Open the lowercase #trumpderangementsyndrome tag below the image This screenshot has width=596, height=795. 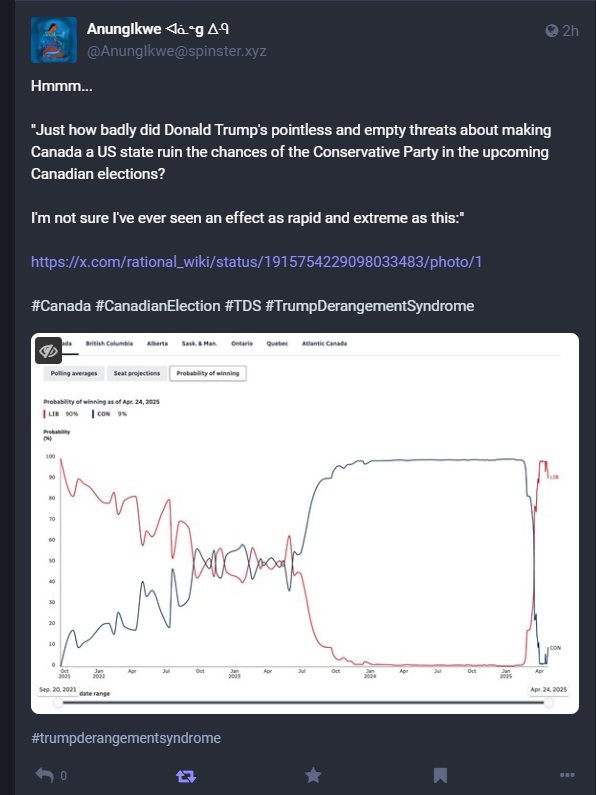click(126, 738)
